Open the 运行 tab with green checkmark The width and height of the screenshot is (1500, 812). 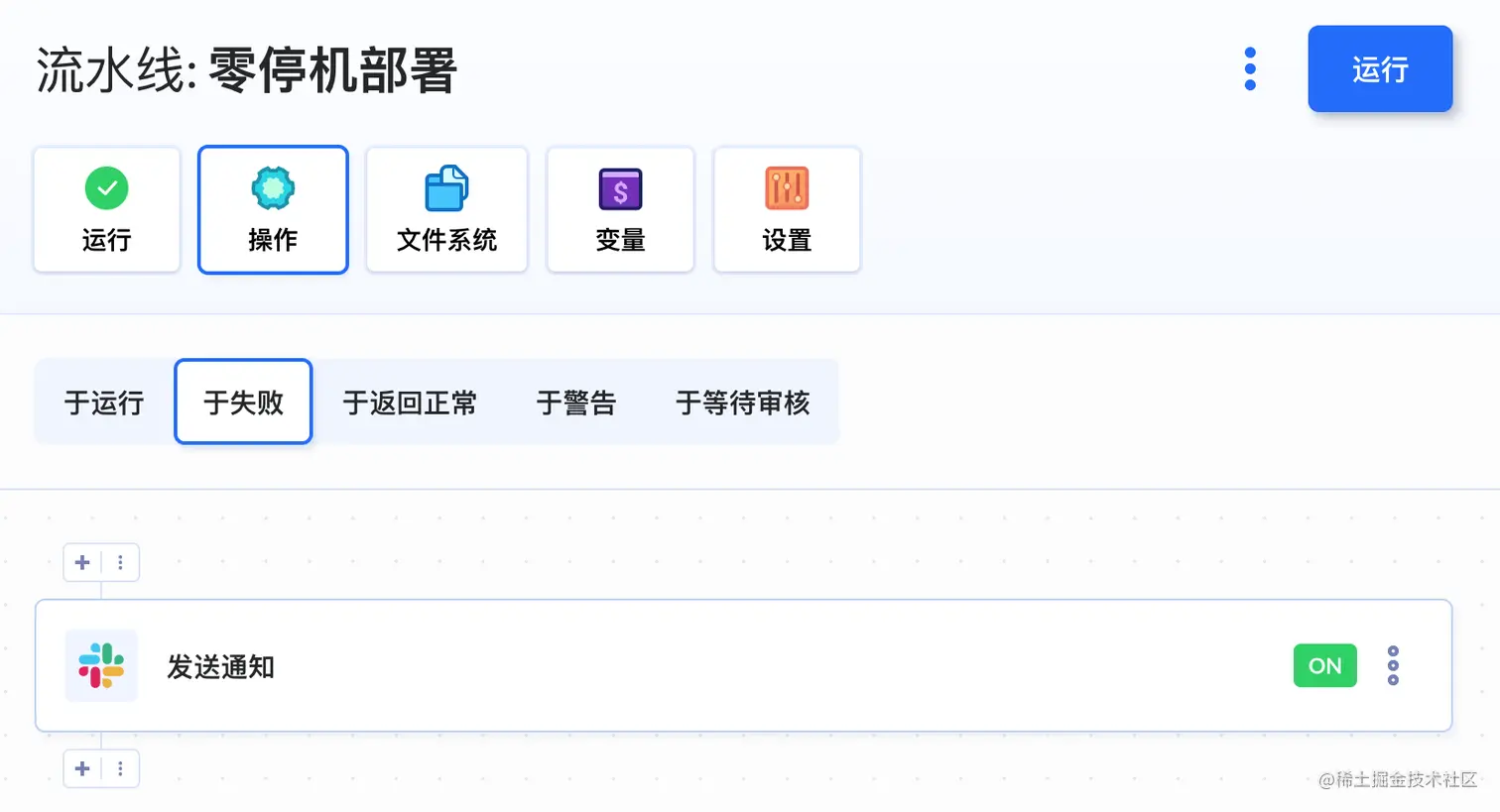107,209
